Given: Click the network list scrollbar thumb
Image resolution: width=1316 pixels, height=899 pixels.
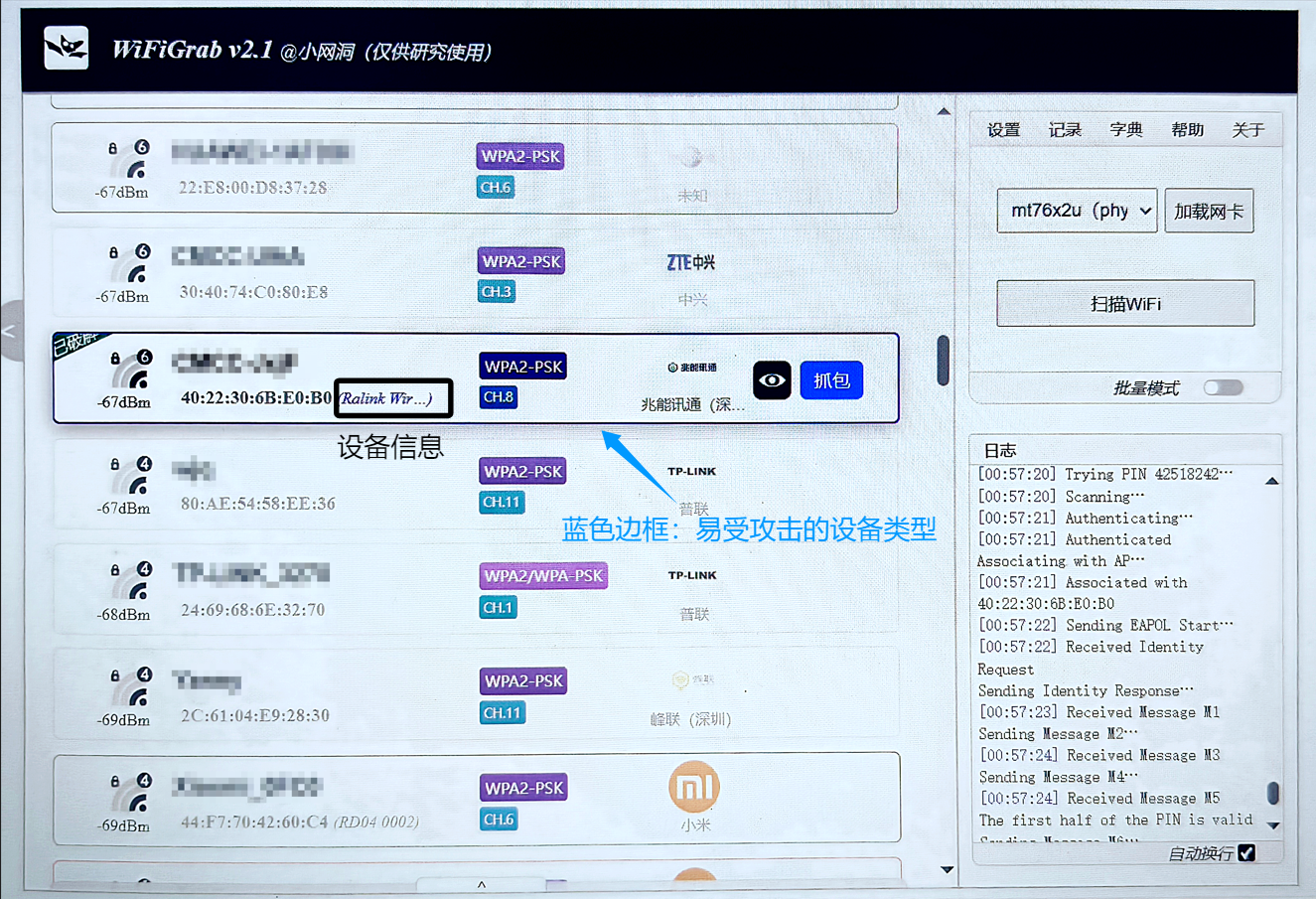Looking at the screenshot, I should (944, 360).
